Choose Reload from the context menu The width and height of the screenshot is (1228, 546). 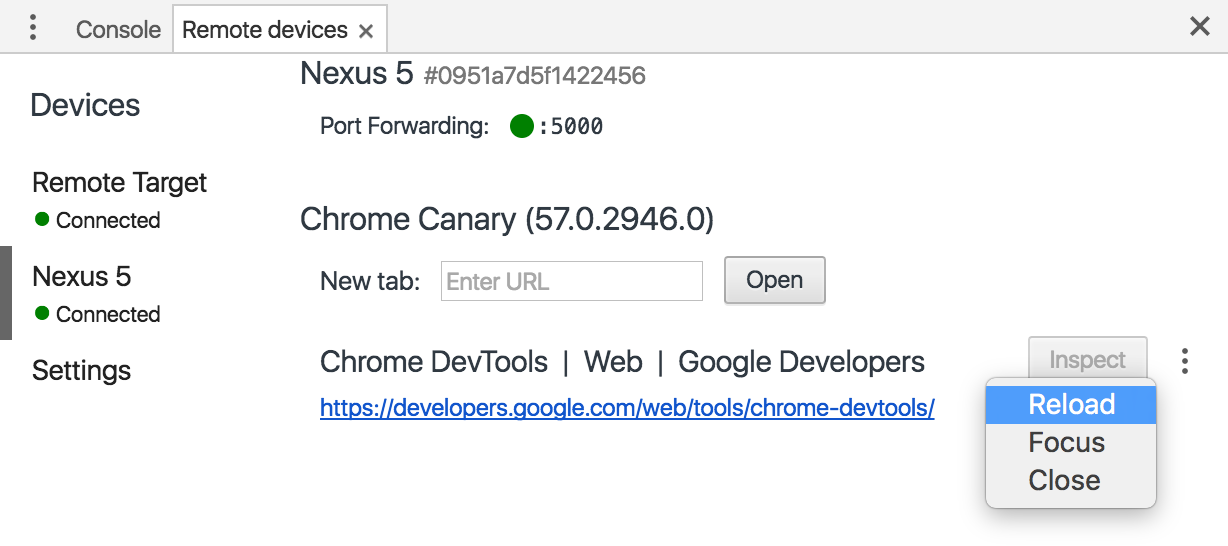1071,405
